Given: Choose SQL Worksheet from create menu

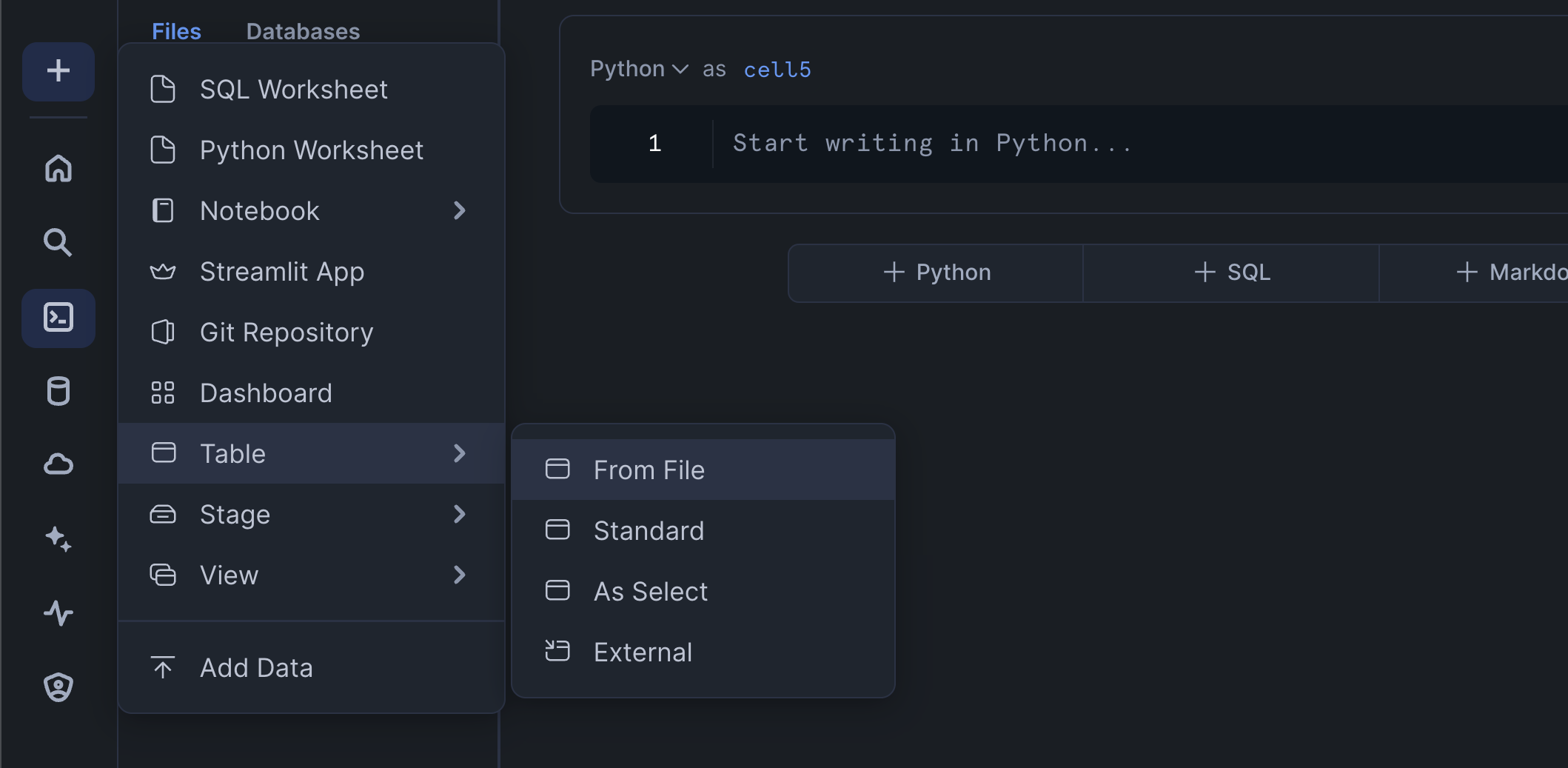Looking at the screenshot, I should (293, 90).
